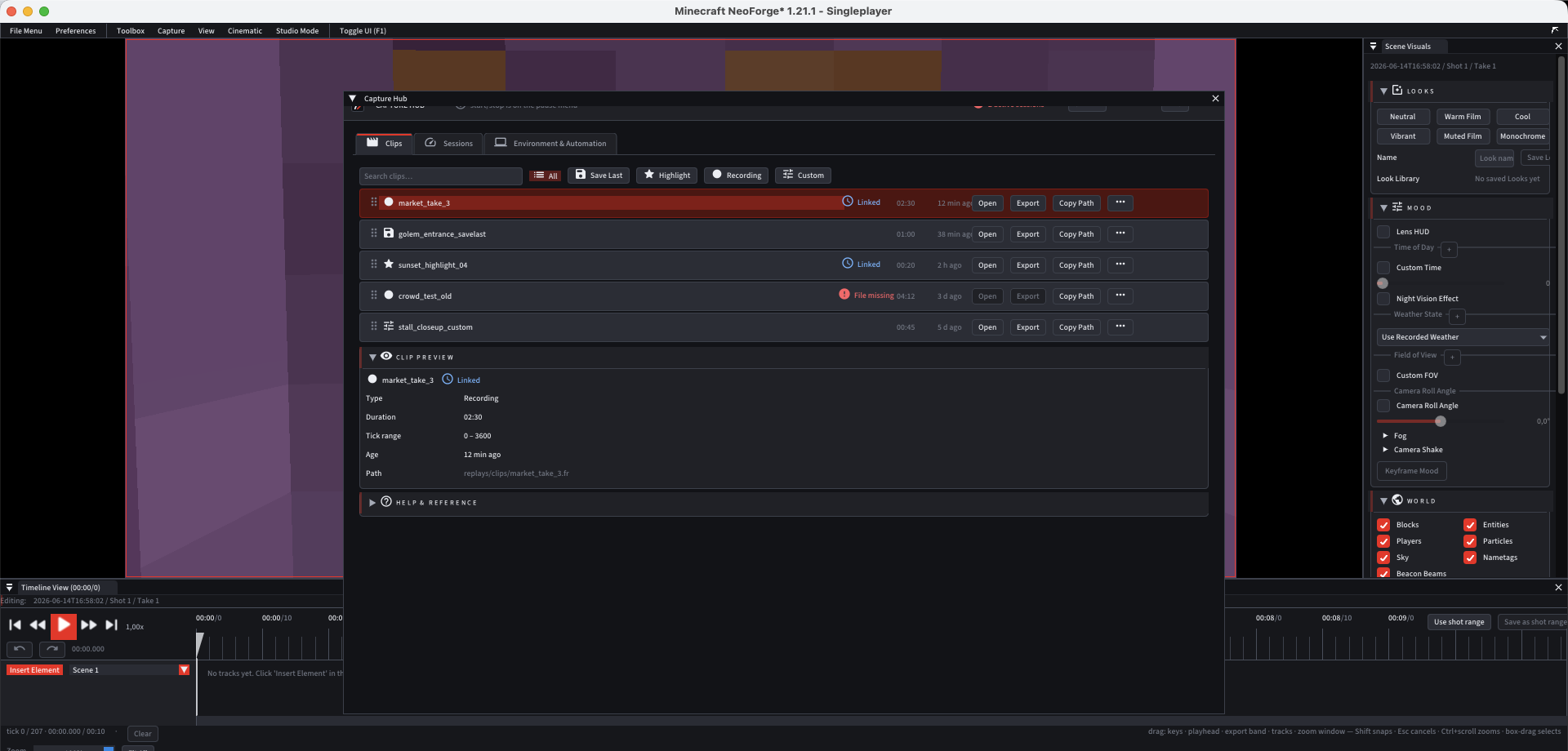This screenshot has width=1568, height=751.
Task: Switch to the Environment & Automation tab
Action: [x=551, y=143]
